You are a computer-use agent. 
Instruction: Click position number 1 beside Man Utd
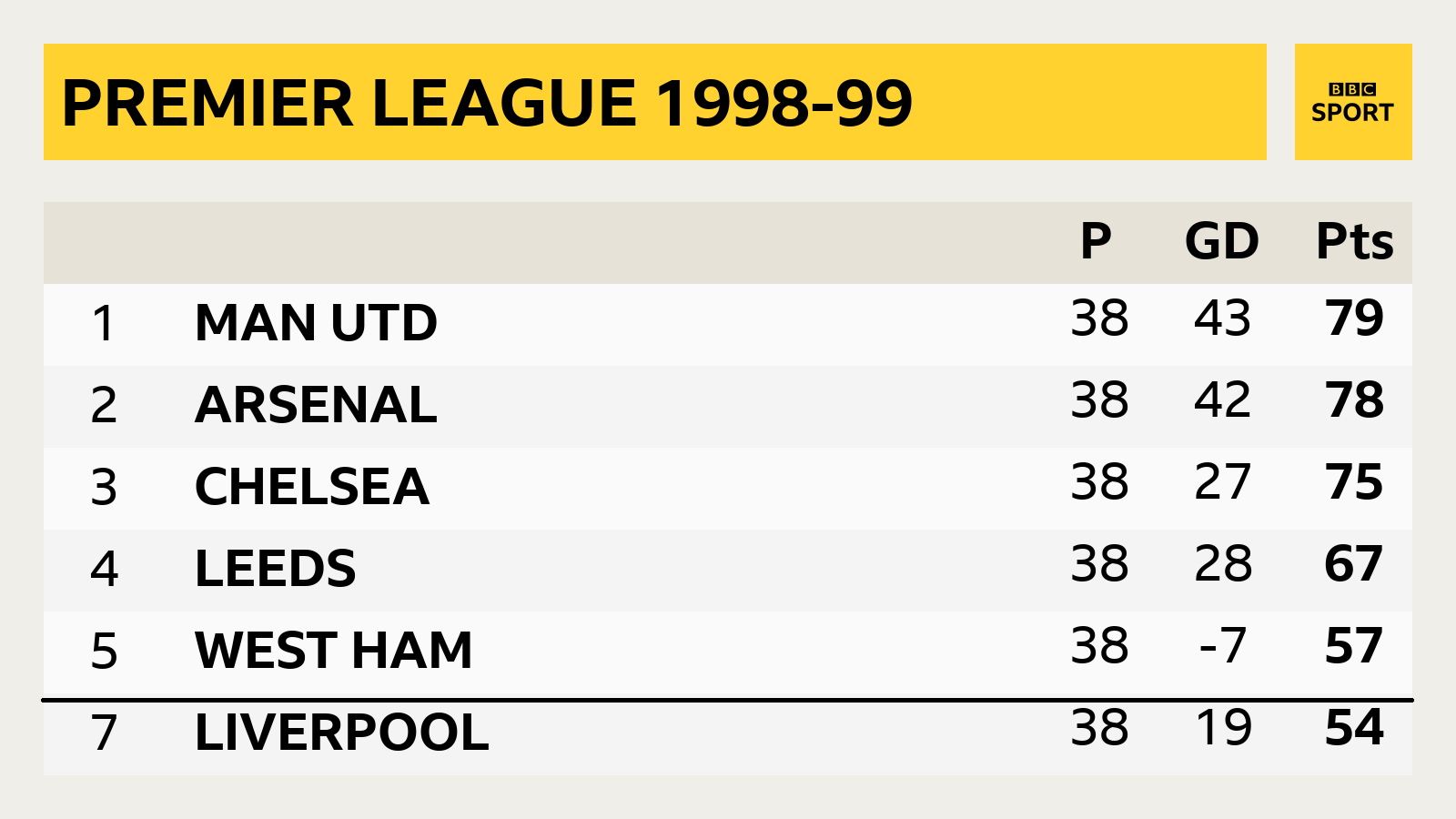(x=104, y=323)
